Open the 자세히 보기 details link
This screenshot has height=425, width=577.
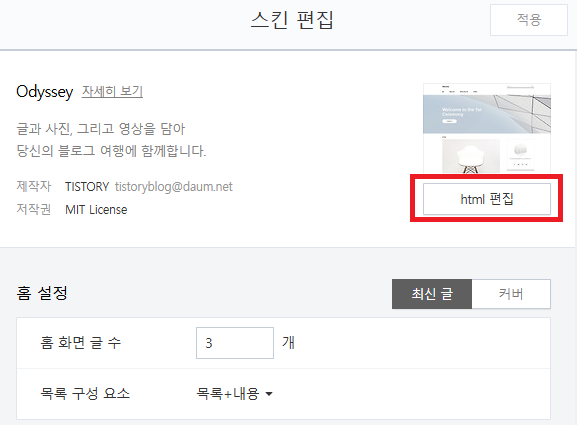[112, 91]
